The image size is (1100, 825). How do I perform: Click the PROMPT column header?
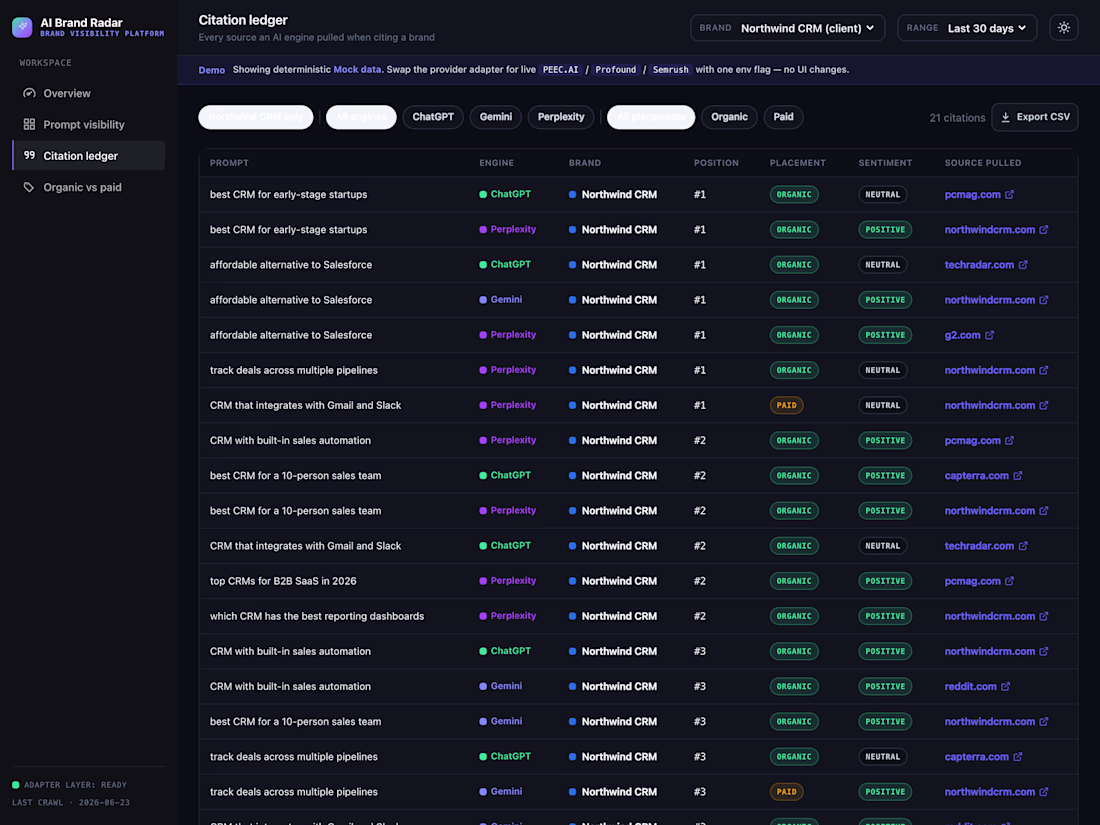click(x=229, y=163)
